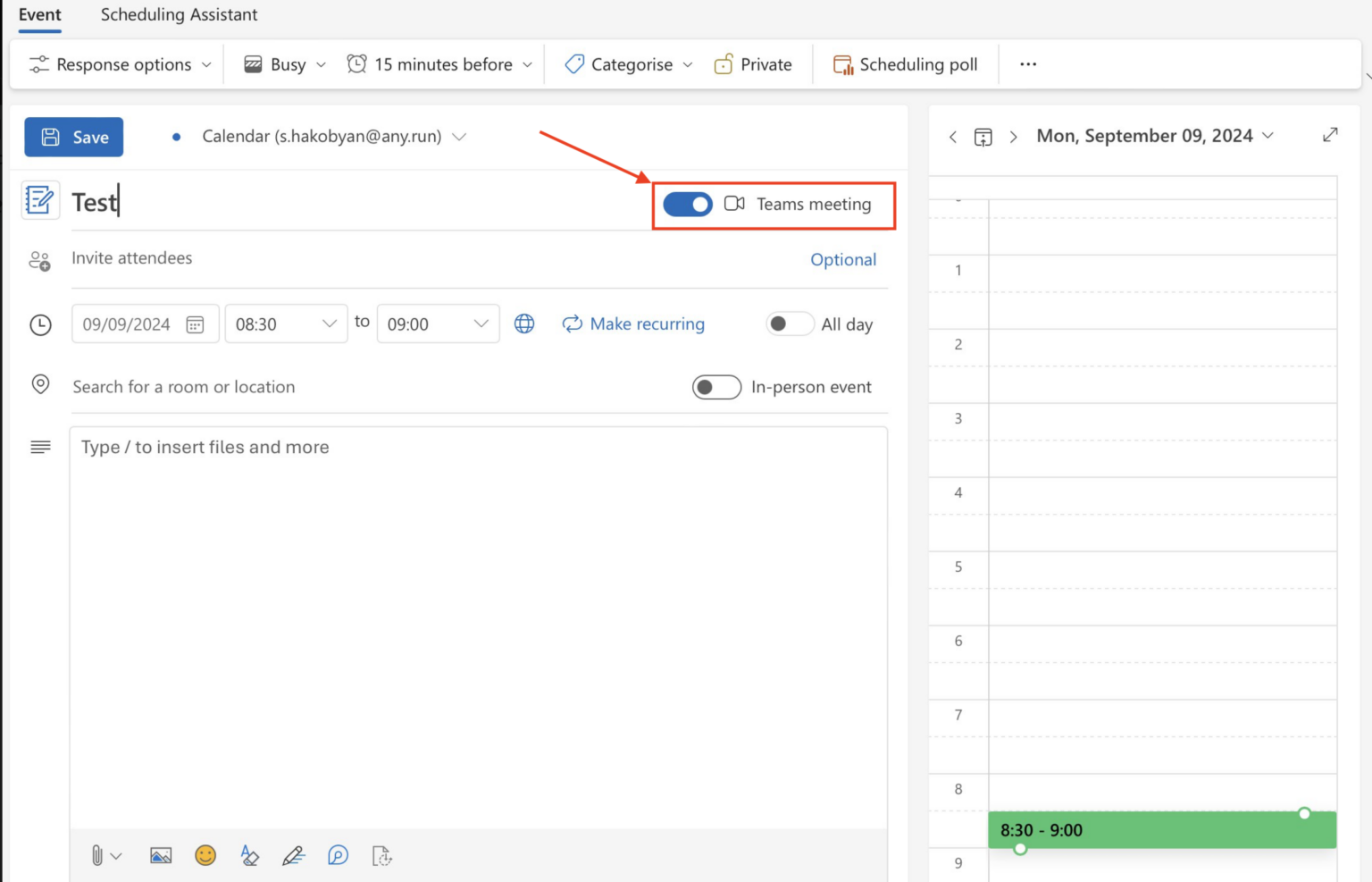1372x882 pixels.
Task: Open the more options ellipsis menu
Action: tap(1028, 63)
